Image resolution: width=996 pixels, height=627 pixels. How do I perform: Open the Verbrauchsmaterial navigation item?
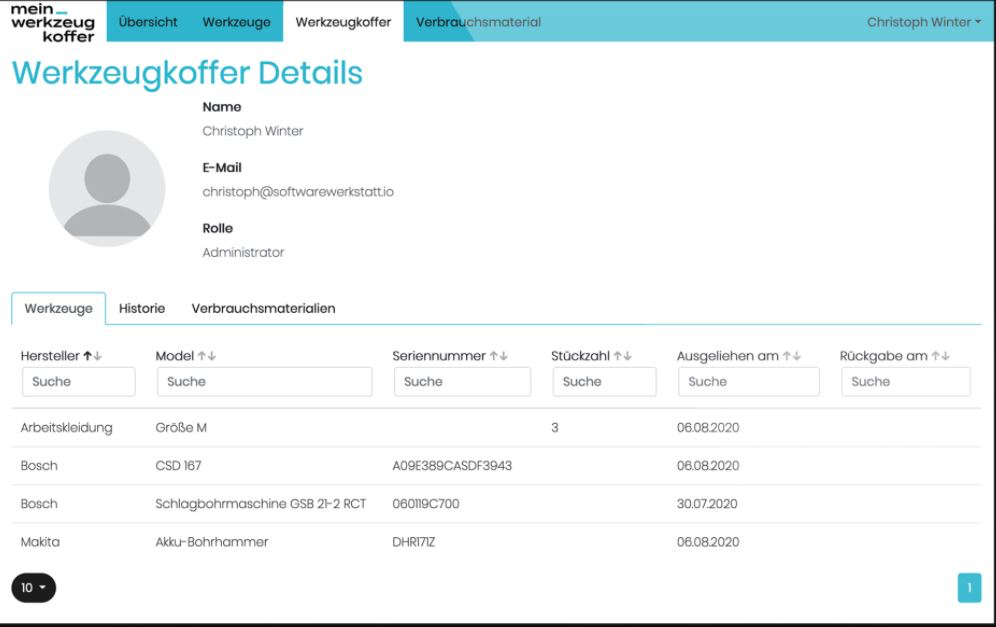478,22
